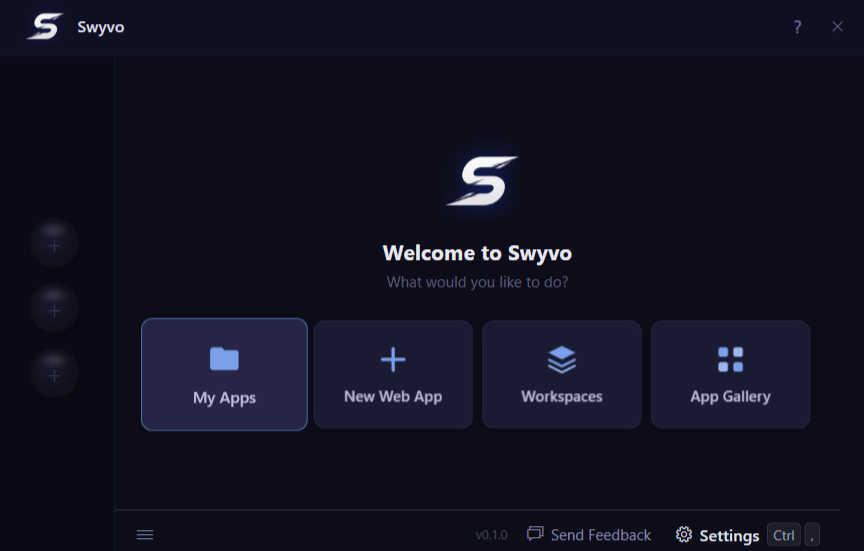Open the Workspaces card
This screenshot has width=864, height=551.
click(561, 374)
